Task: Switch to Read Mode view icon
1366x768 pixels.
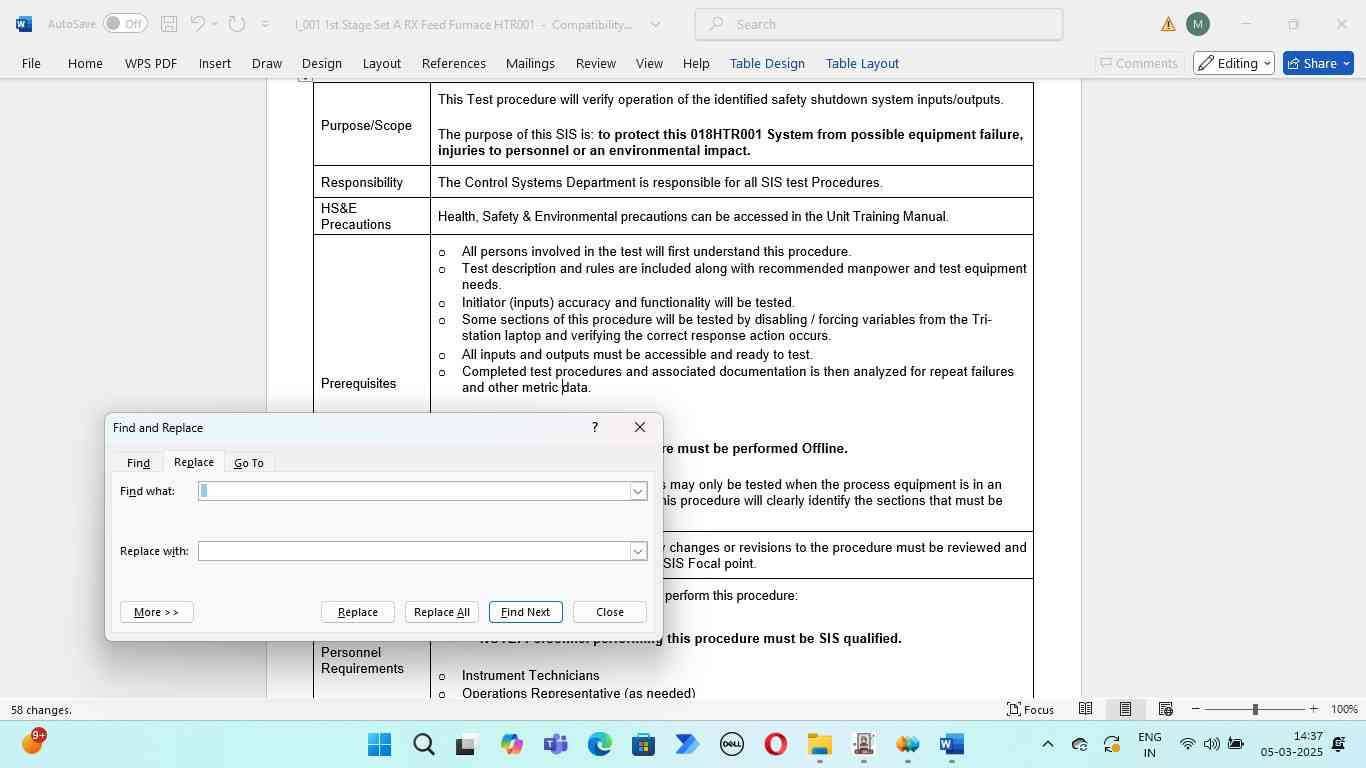Action: (1085, 709)
